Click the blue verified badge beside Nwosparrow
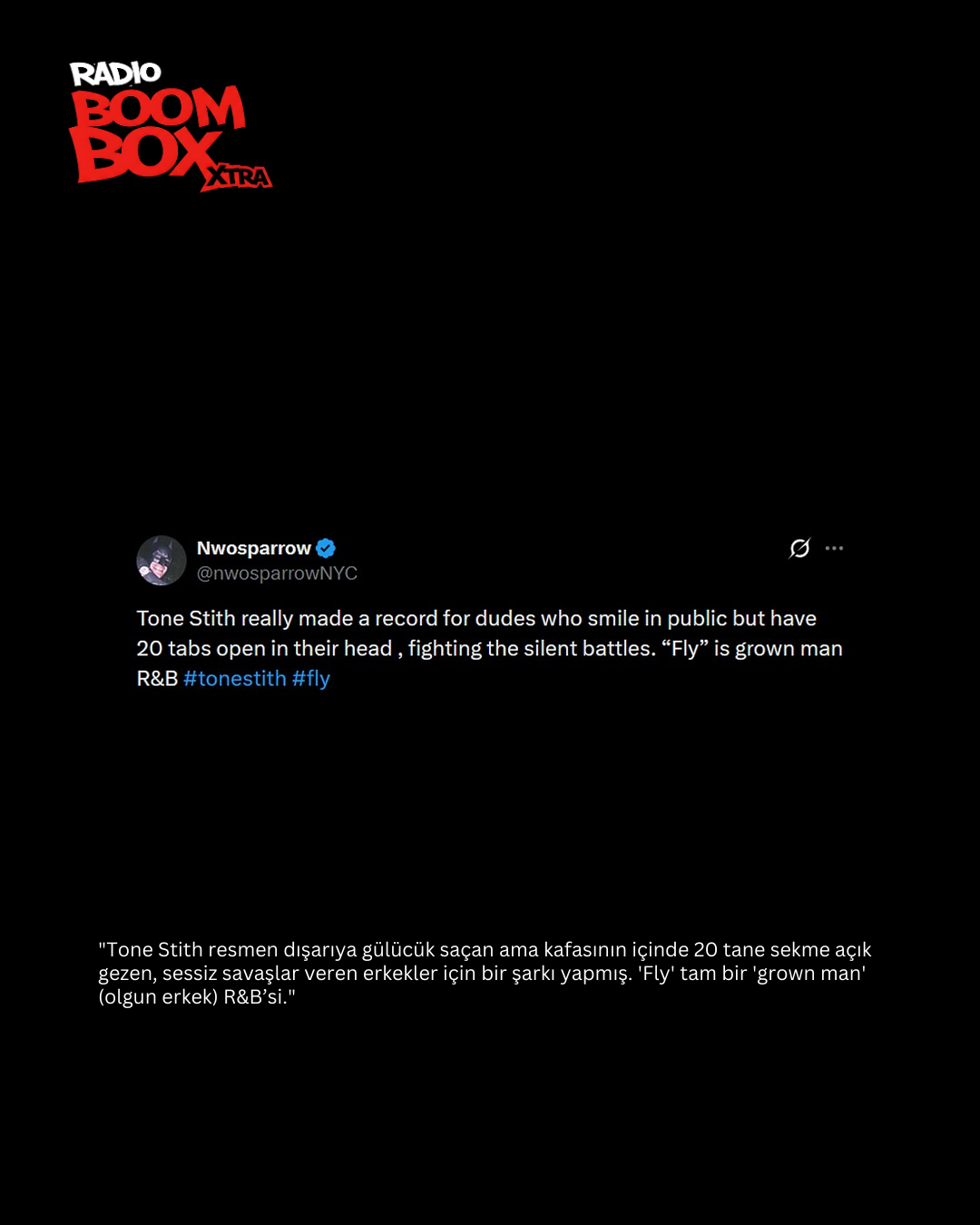The image size is (980, 1225). [x=326, y=548]
